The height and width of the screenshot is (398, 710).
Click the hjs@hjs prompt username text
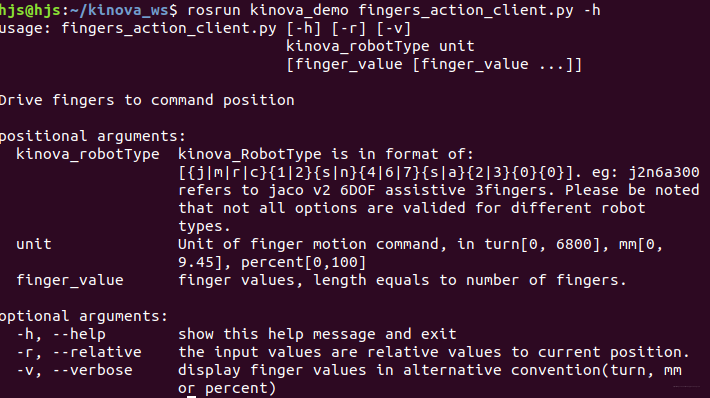(x=30, y=10)
